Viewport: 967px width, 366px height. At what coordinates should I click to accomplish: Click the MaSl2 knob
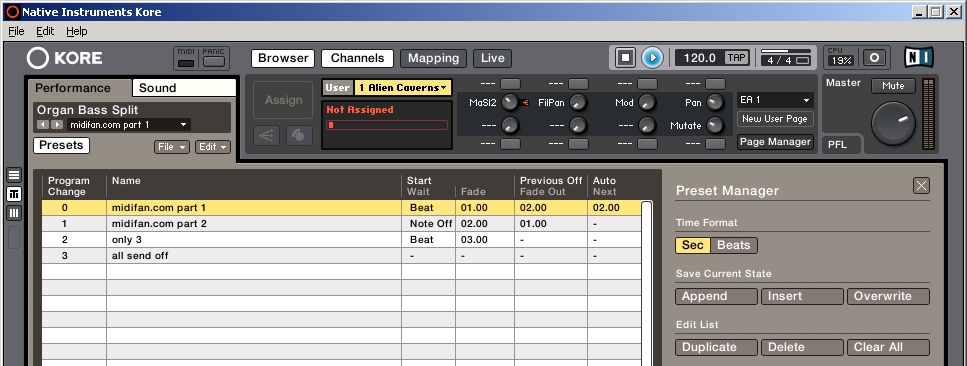point(510,102)
